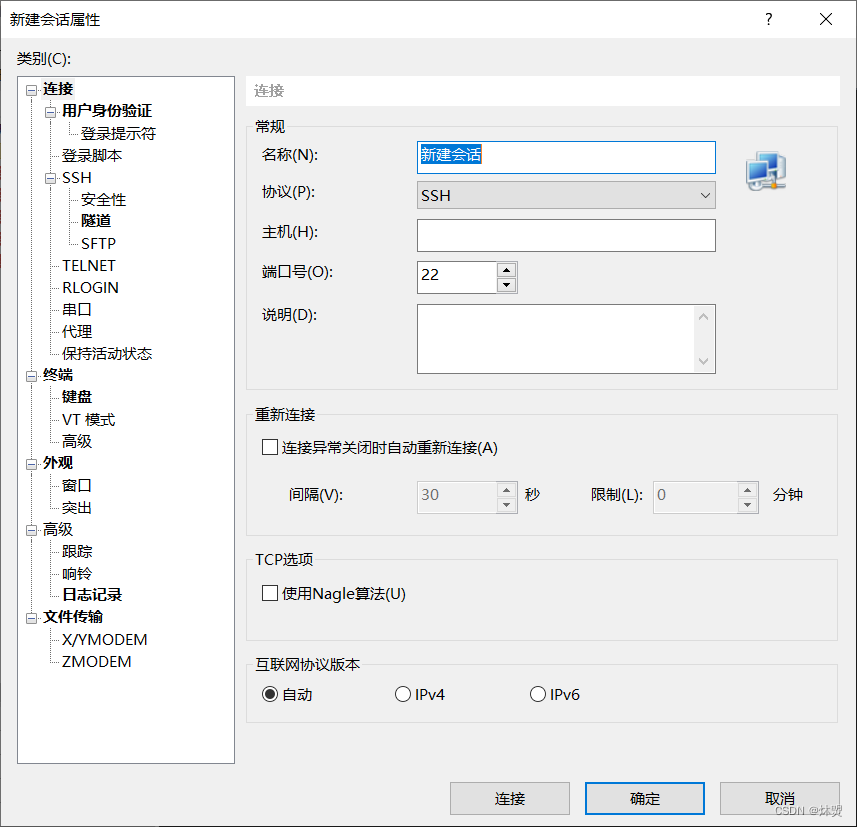Click the help question mark button
The width and height of the screenshot is (857, 827).
coord(768,20)
